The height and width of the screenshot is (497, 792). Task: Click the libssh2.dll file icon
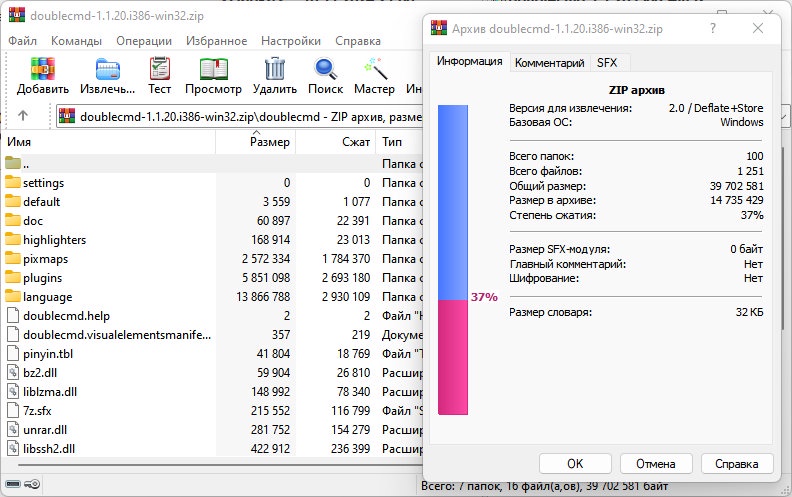(13, 449)
